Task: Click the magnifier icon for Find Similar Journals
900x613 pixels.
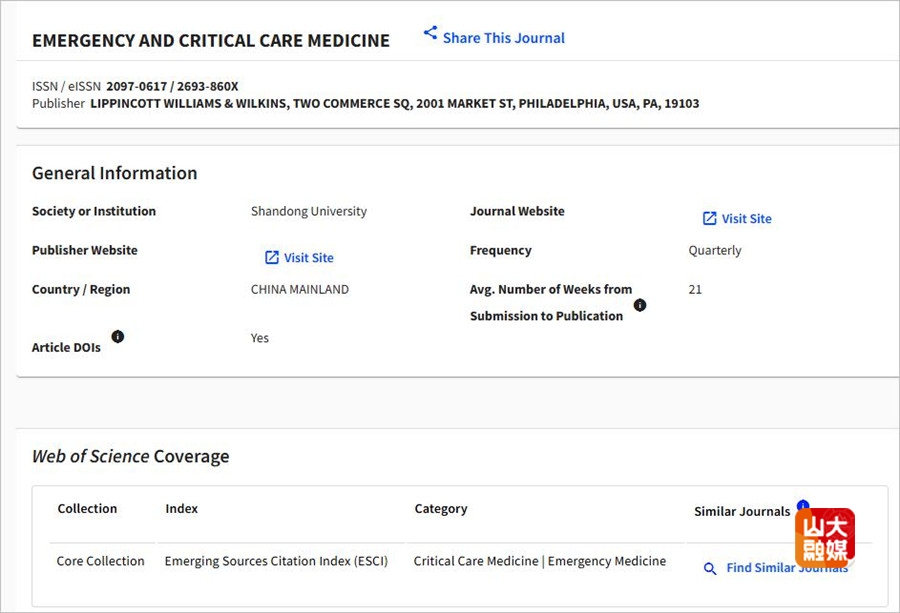Action: (710, 568)
